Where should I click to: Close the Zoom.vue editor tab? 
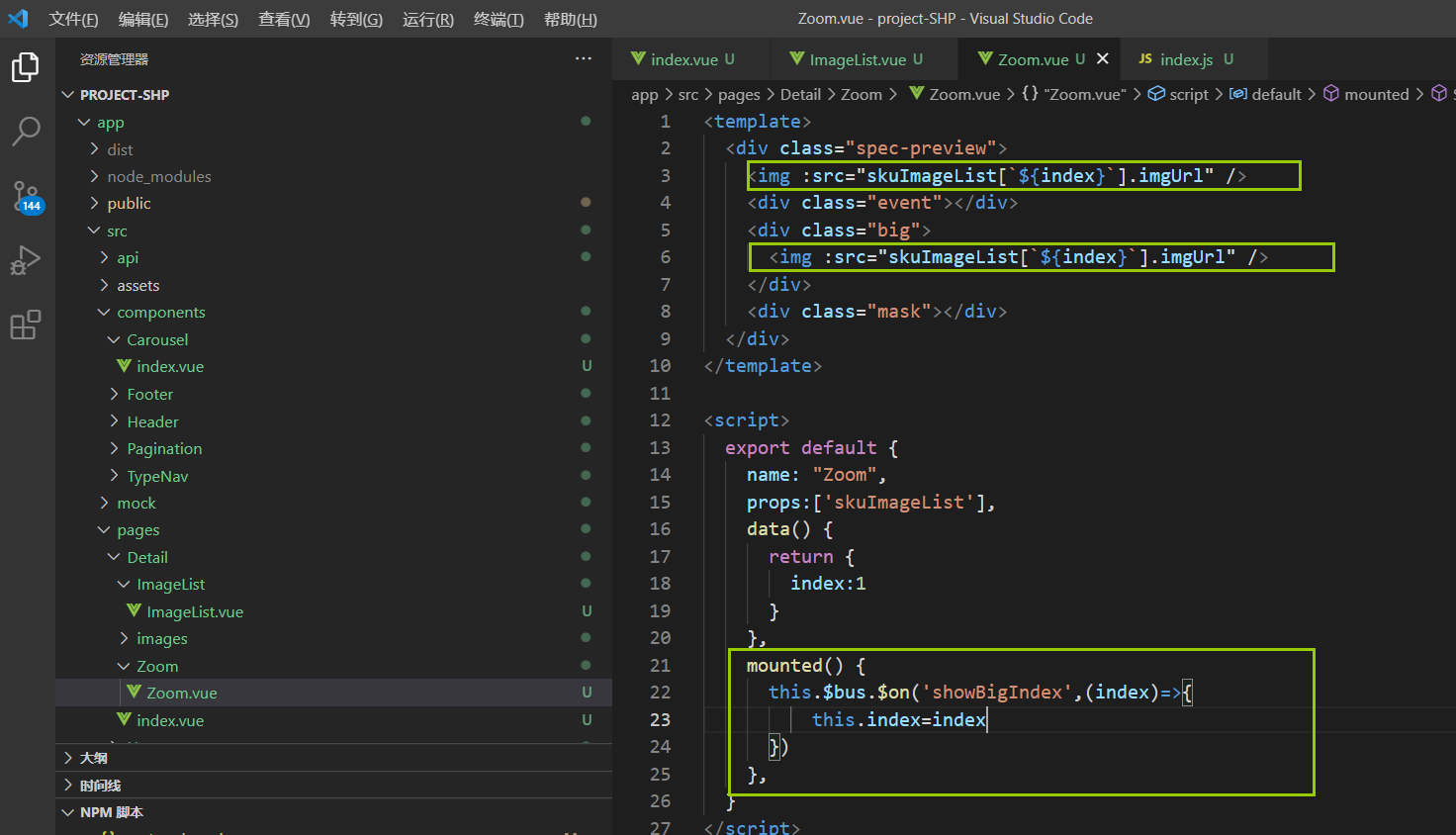click(1103, 59)
